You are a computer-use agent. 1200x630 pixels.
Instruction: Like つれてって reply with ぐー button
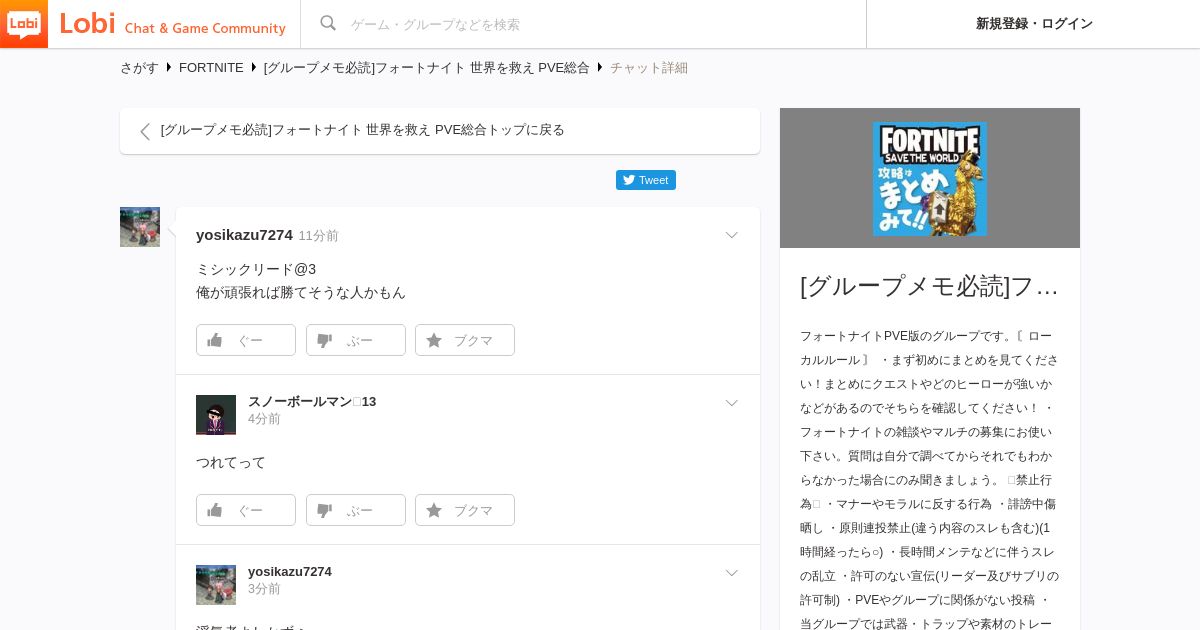coord(246,510)
